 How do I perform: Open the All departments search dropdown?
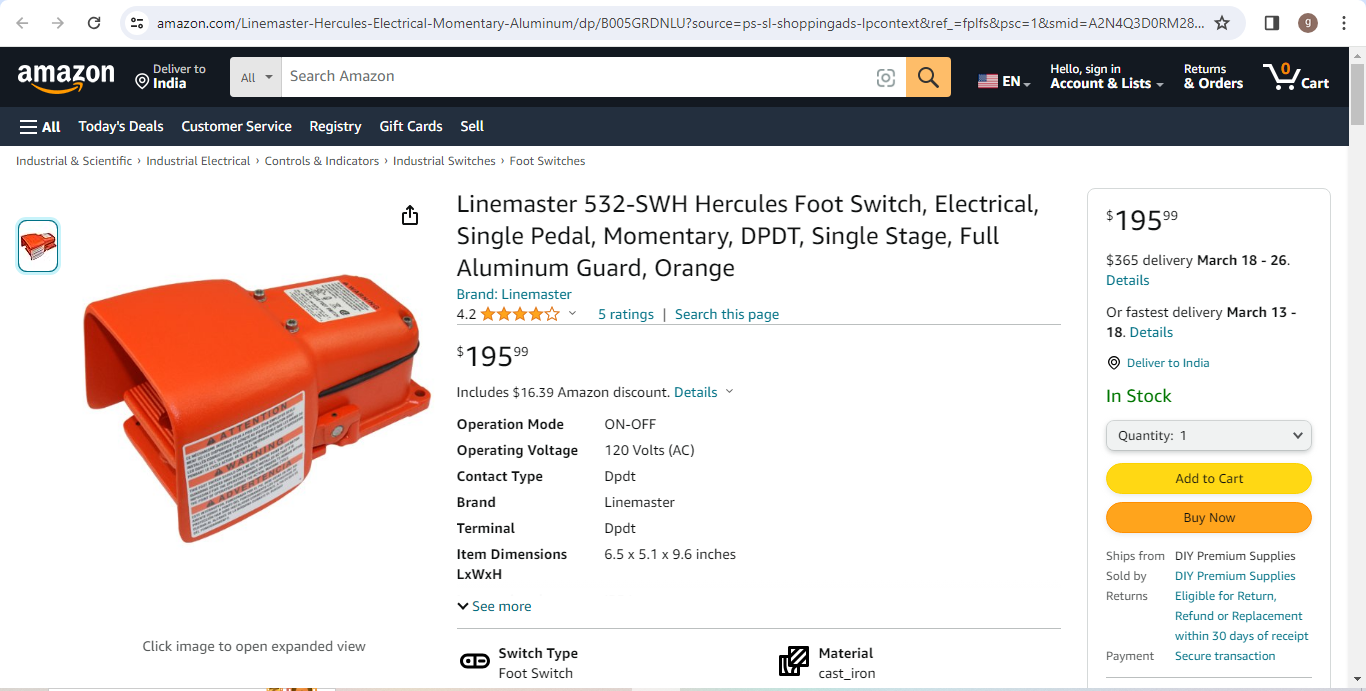pos(256,77)
